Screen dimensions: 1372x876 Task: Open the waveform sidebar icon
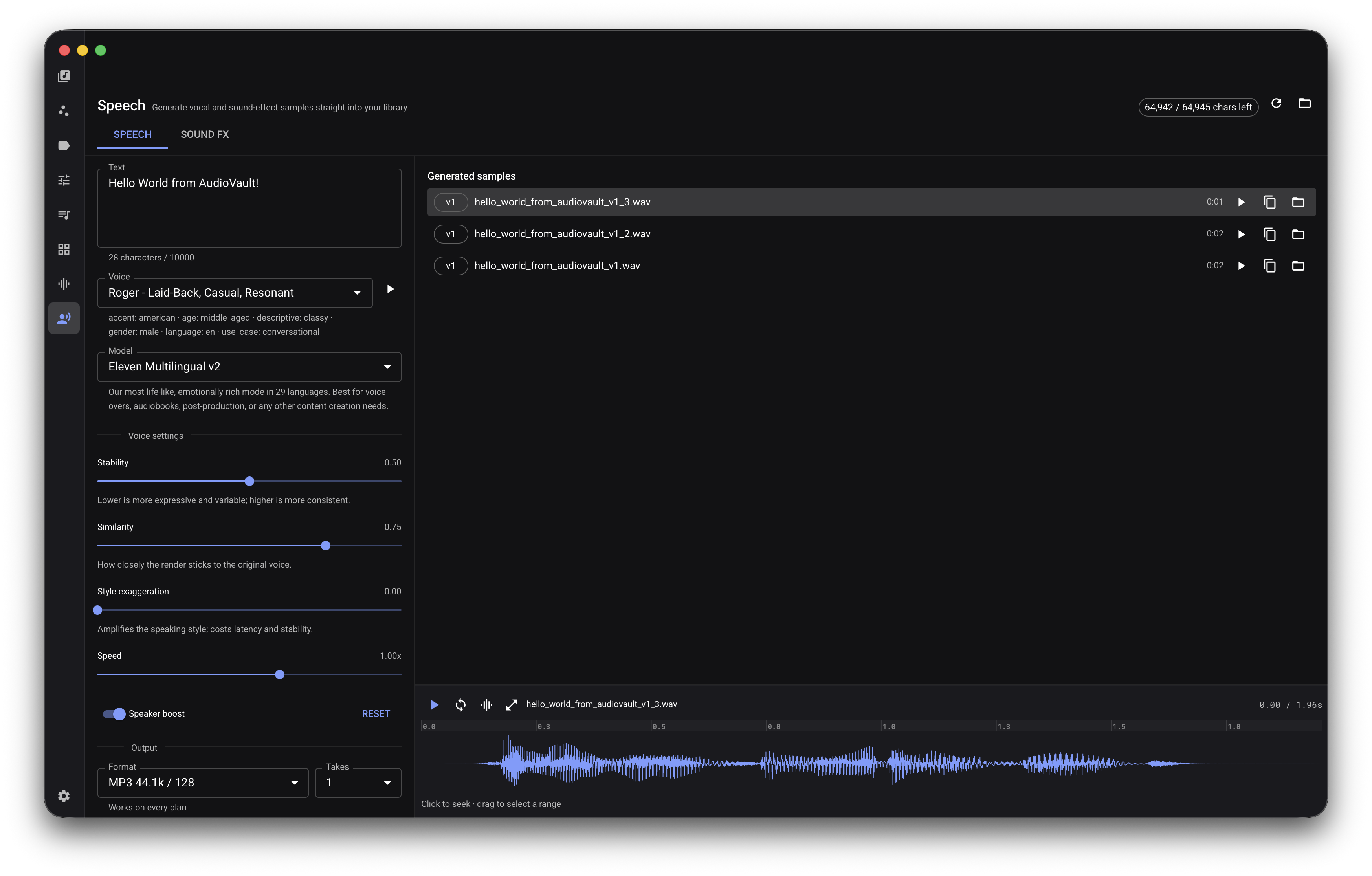[x=64, y=284]
